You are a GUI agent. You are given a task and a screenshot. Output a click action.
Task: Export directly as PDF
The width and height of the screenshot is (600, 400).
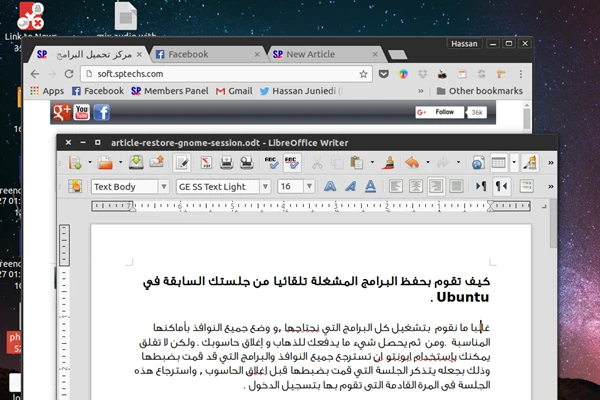pos(207,163)
